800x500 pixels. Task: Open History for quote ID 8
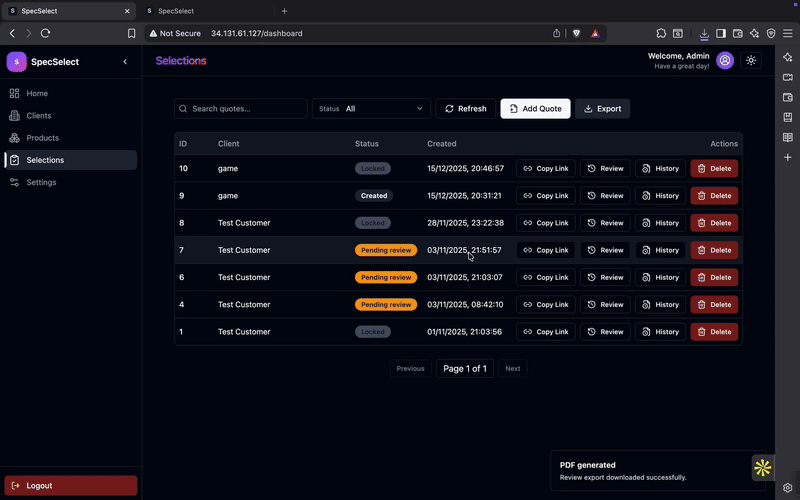point(660,223)
